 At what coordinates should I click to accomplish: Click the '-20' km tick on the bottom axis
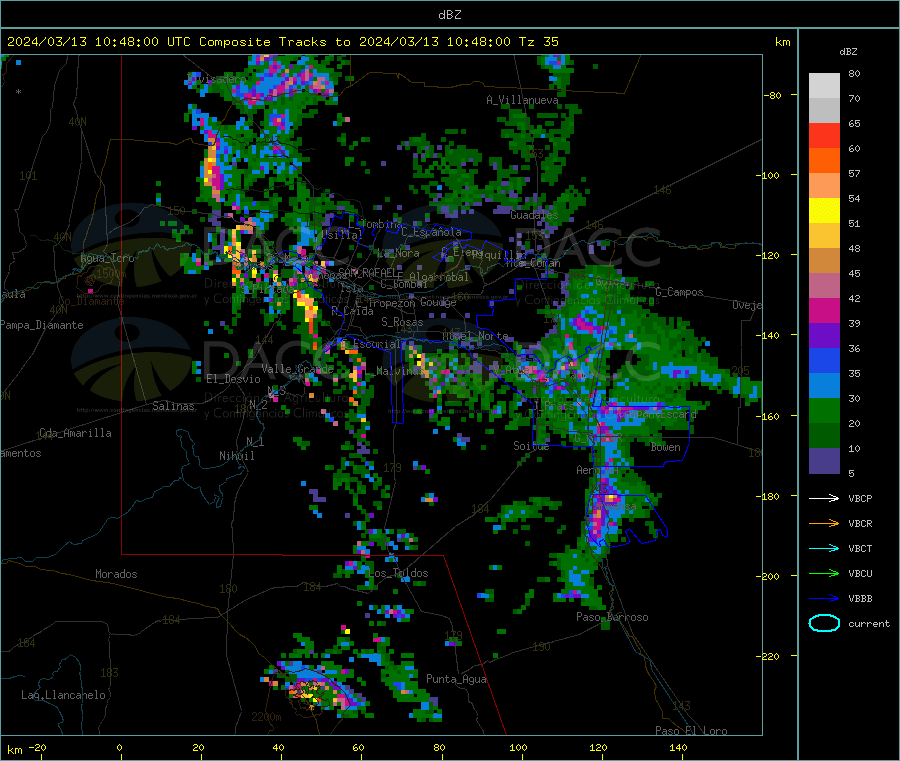pyautogui.click(x=37, y=747)
